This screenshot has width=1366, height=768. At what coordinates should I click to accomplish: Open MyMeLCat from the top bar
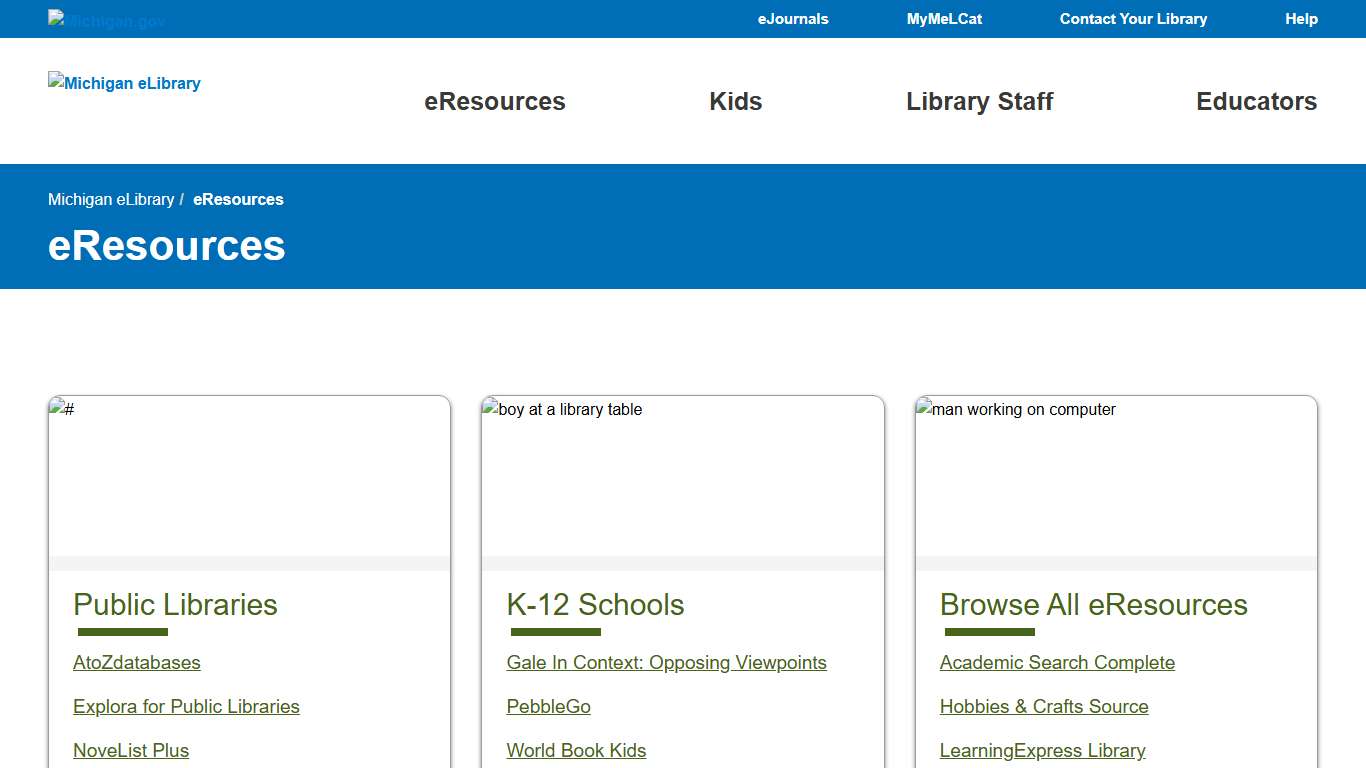[944, 19]
